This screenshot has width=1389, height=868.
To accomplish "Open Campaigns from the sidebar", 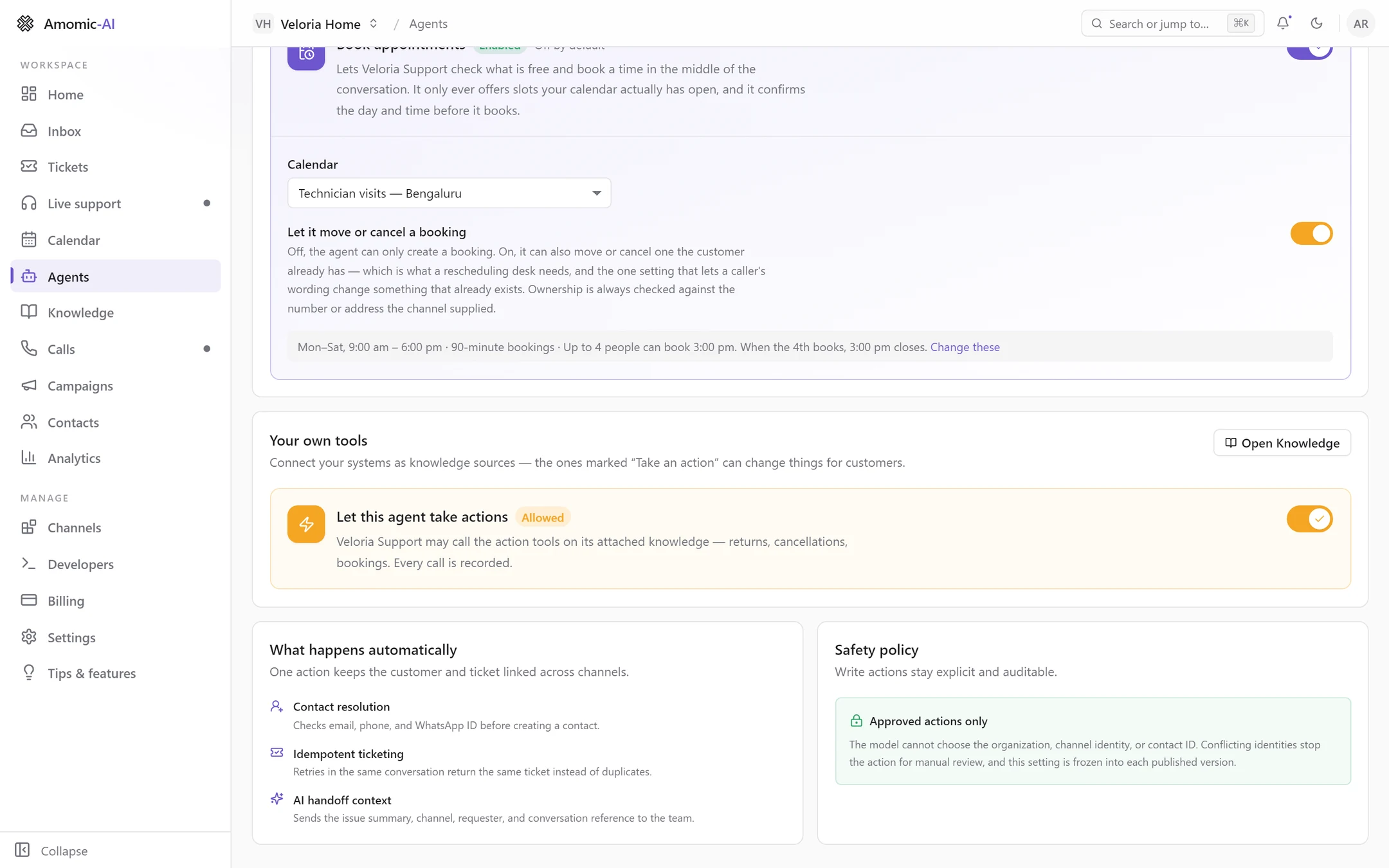I will click(x=116, y=385).
